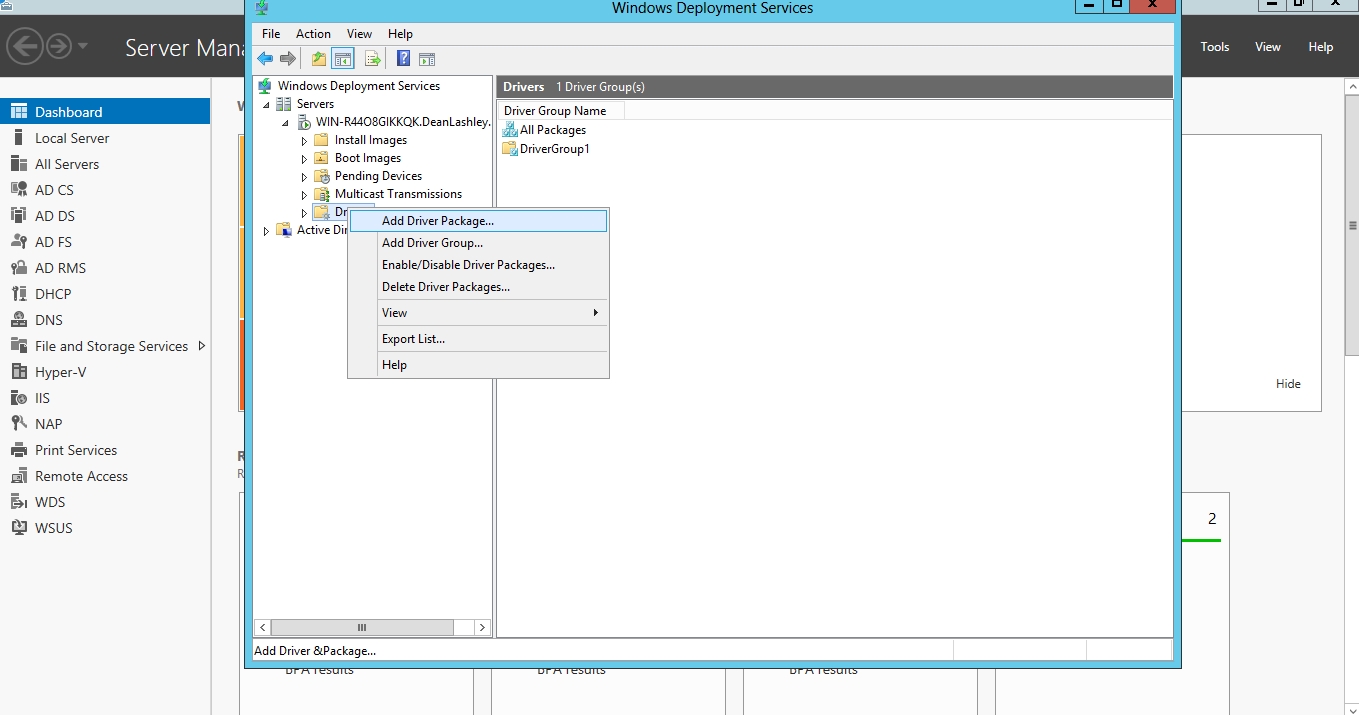Open Server Manager navigation history dropdown
Image resolution: width=1359 pixels, height=715 pixels.
pyautogui.click(x=83, y=46)
